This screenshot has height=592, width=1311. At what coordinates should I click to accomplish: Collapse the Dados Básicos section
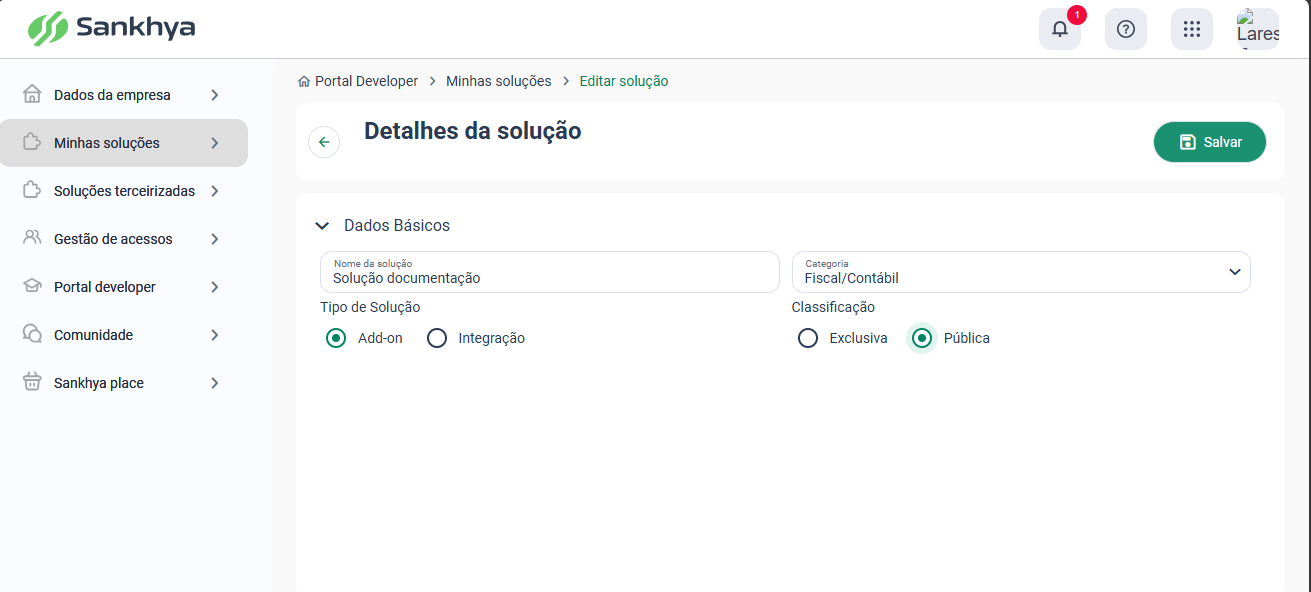(x=322, y=226)
